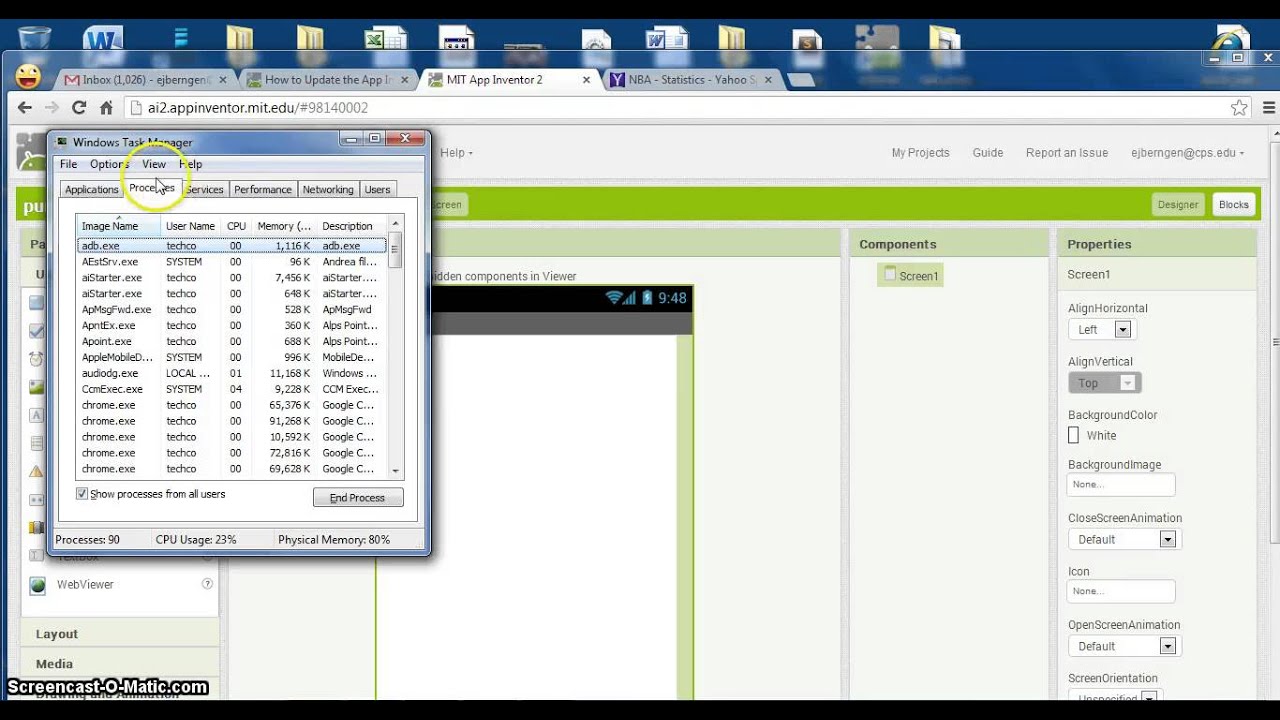This screenshot has width=1280, height=720.
Task: Close the Gmail Inbox tab
Action: (222, 79)
